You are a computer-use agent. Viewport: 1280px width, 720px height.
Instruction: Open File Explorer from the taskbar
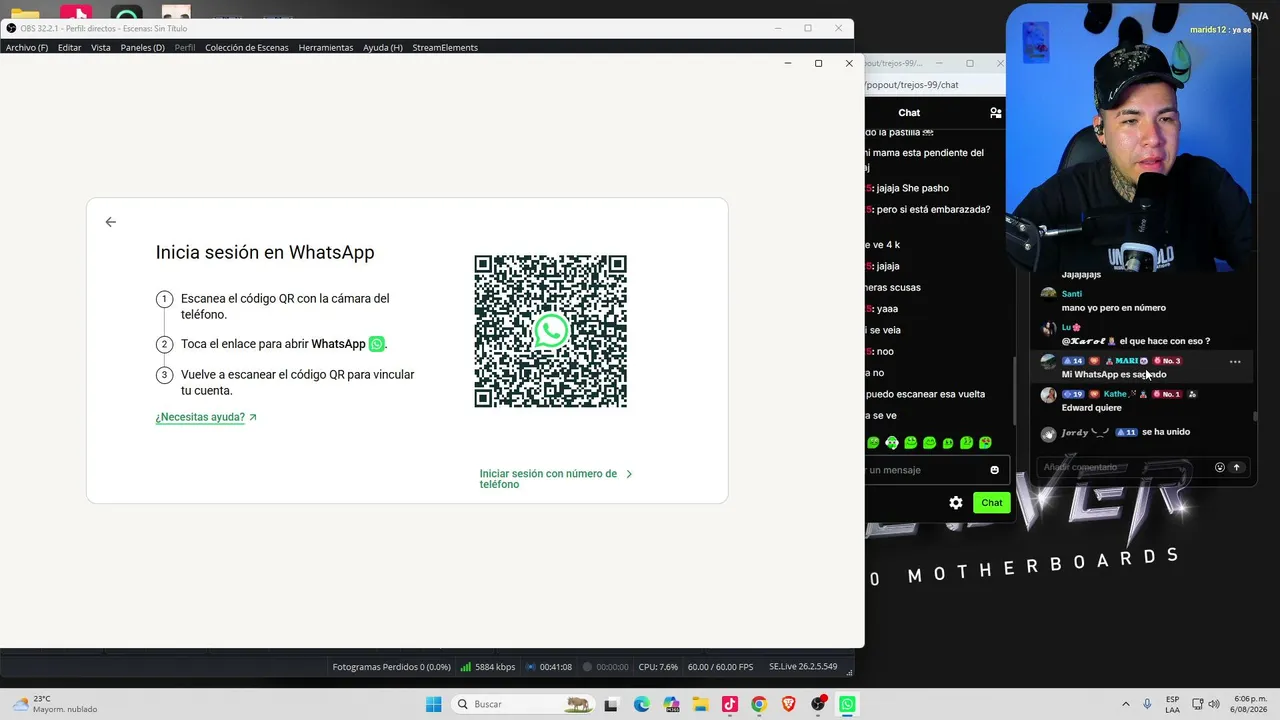tap(700, 704)
